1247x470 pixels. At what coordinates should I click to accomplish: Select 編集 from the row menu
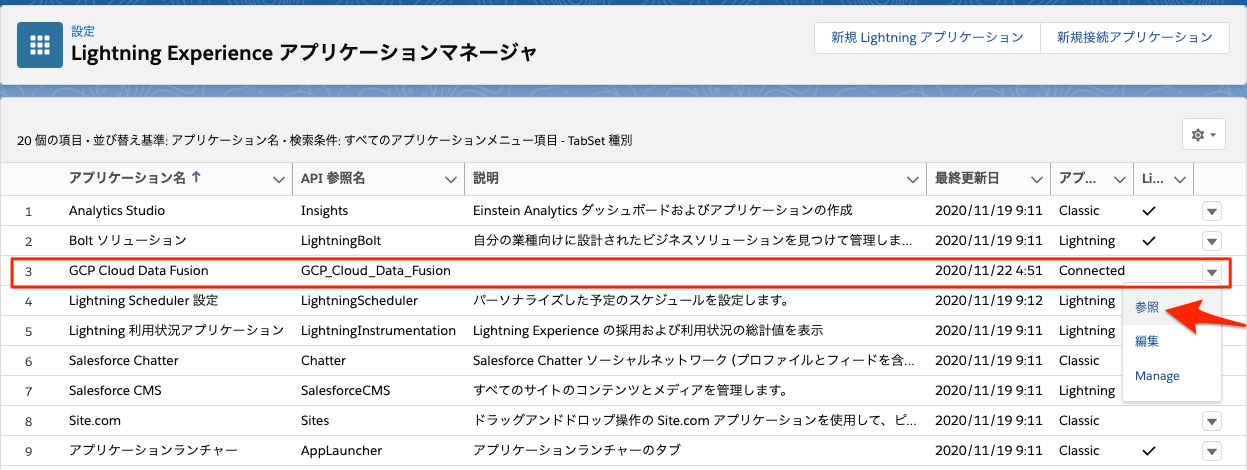click(x=1147, y=341)
